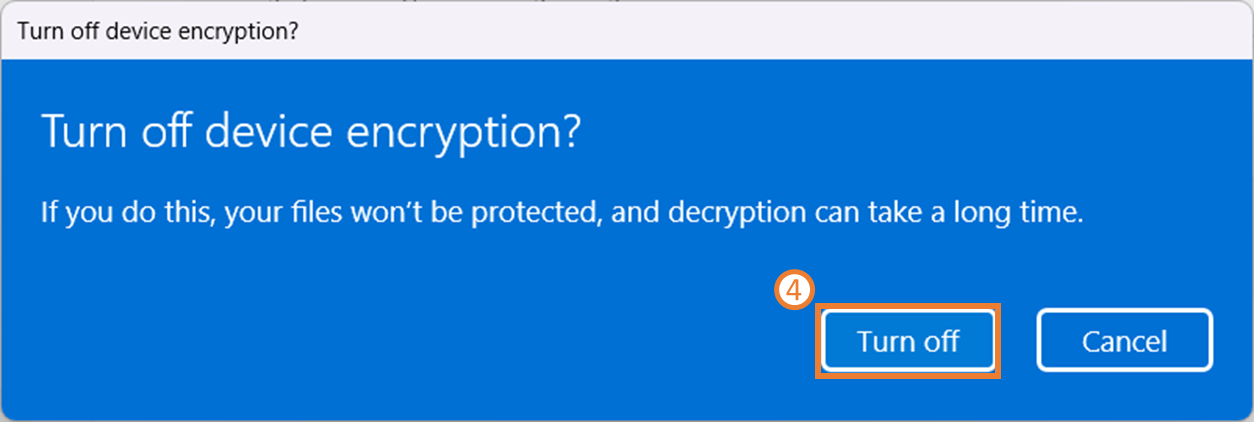This screenshot has width=1254, height=422.
Task: Click the white-outlined Cancel button
Action: click(x=1124, y=341)
